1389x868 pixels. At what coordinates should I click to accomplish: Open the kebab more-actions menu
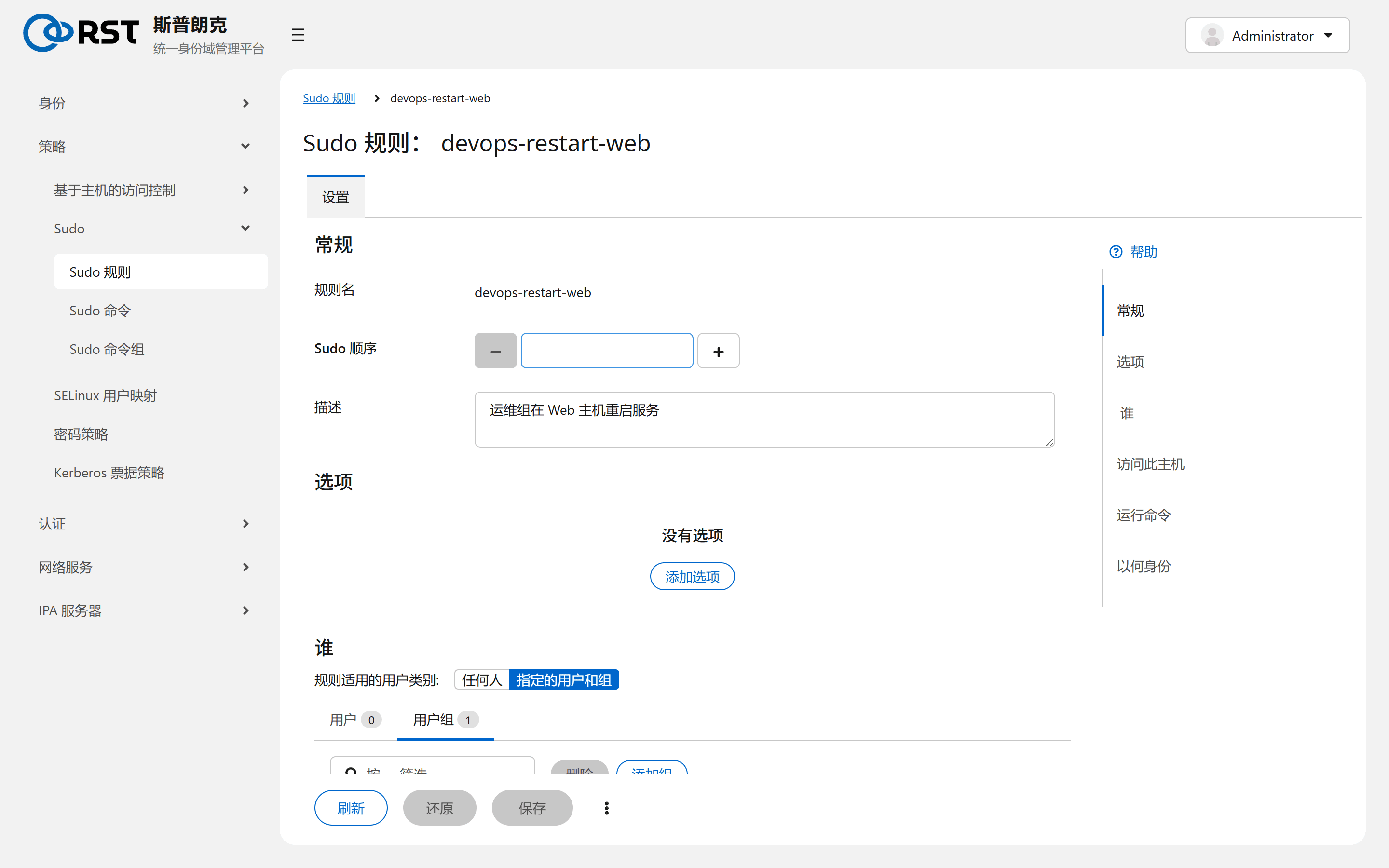pyautogui.click(x=606, y=808)
